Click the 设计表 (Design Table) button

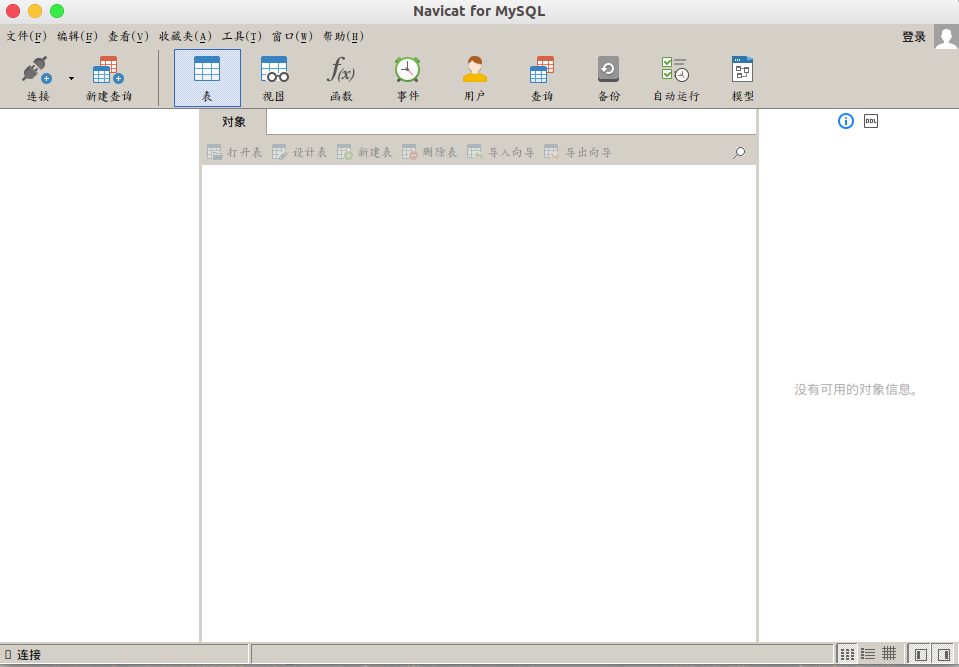(300, 152)
